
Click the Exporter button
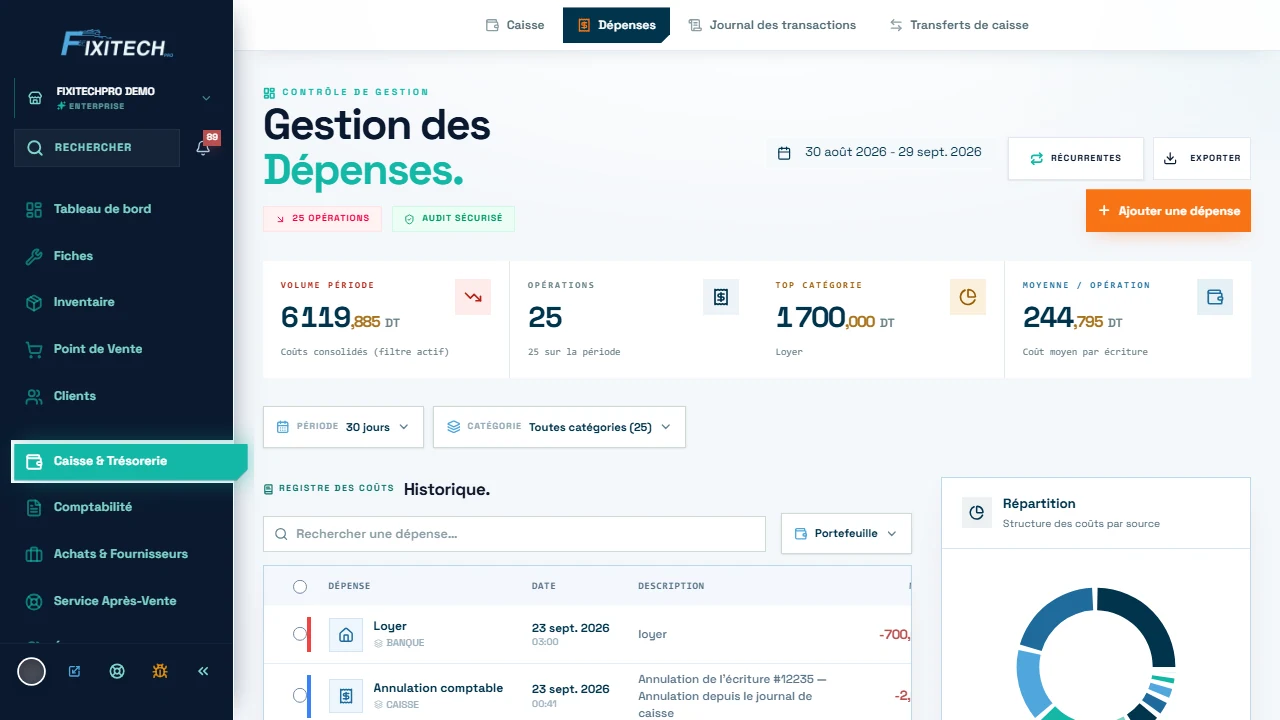point(1202,158)
